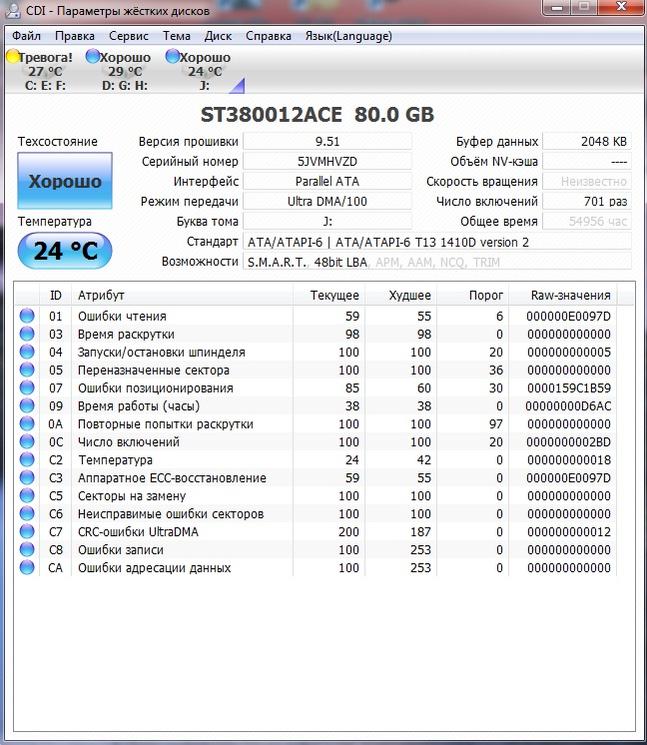
Task: Click status orb of attribute C6 row
Action: click(27, 514)
